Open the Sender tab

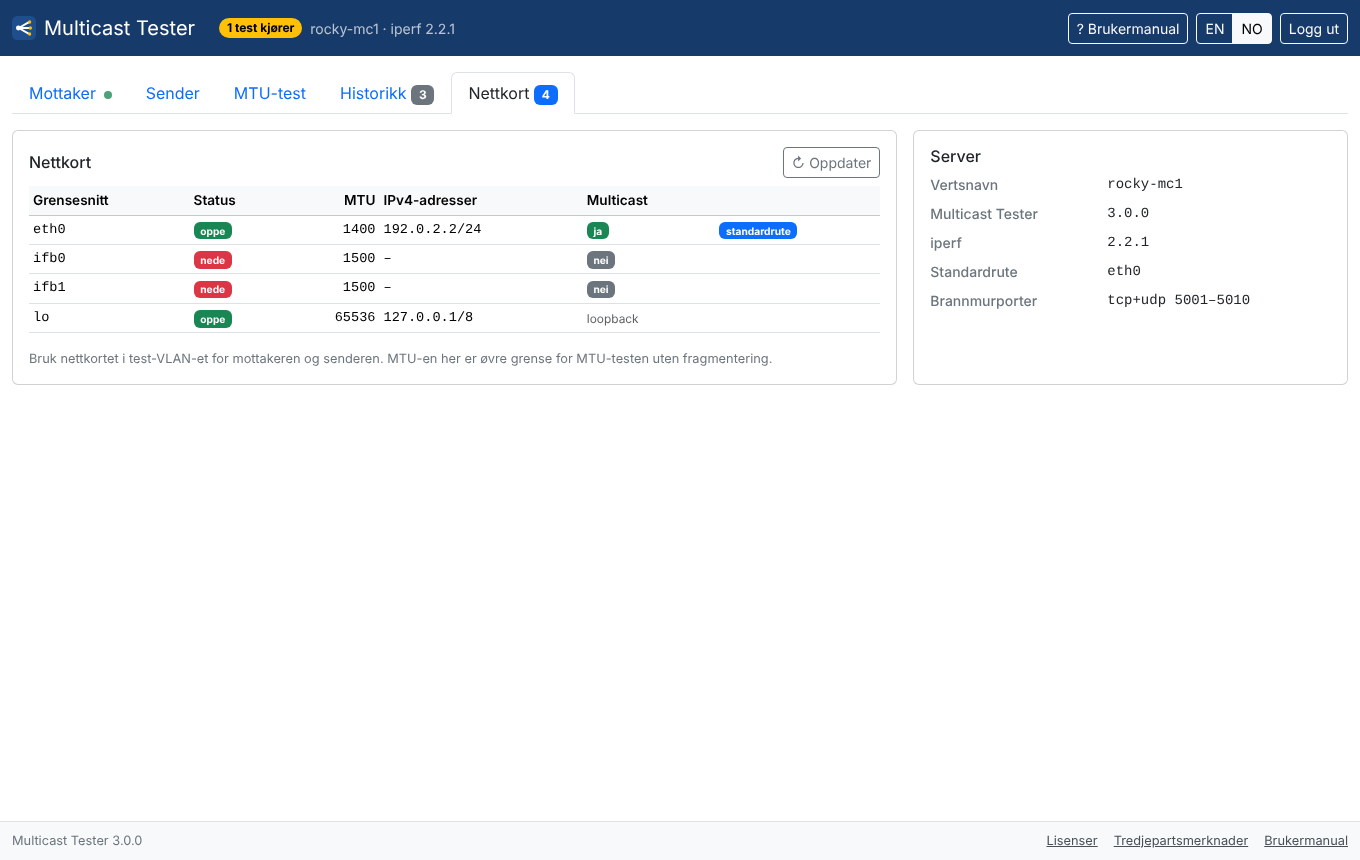173,93
